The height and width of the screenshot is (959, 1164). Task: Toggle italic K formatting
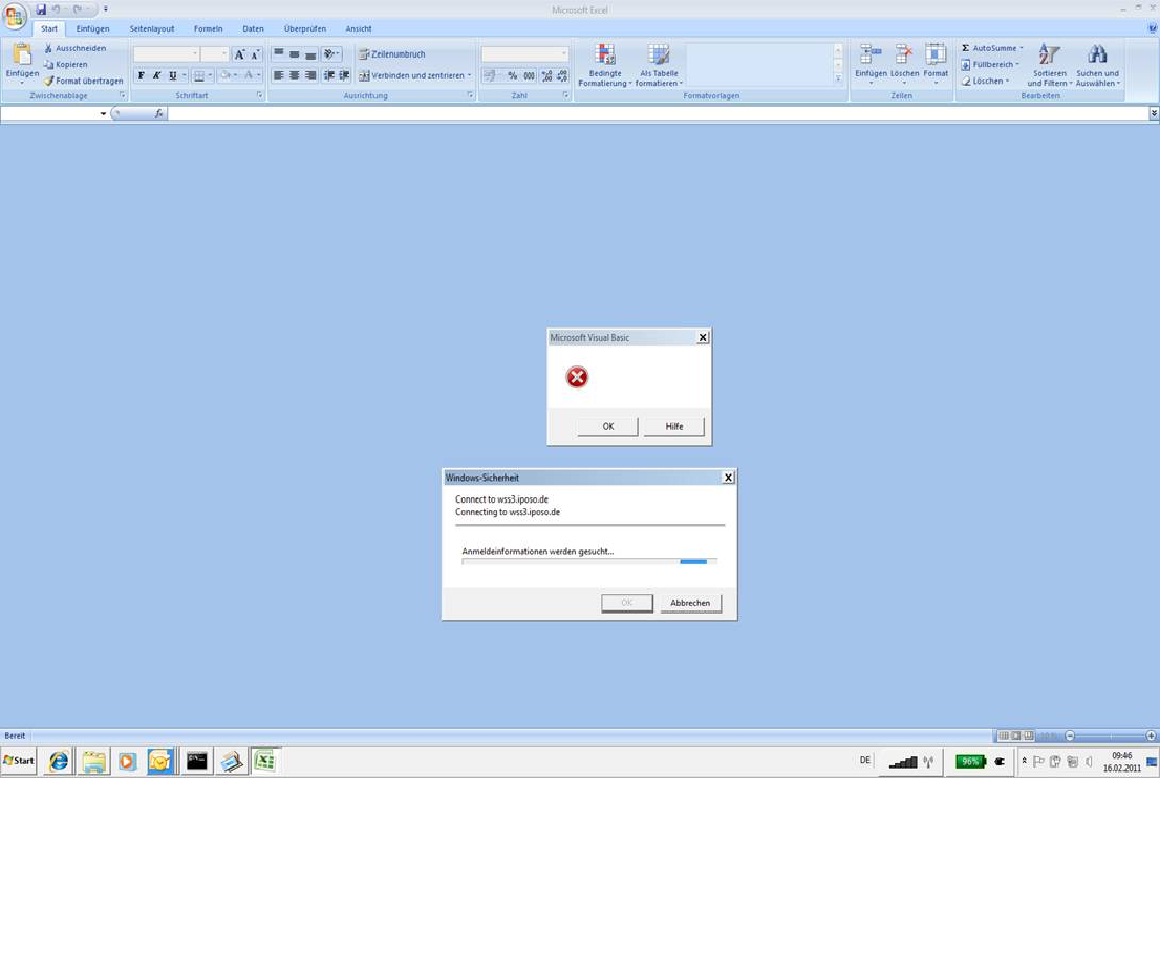[157, 76]
